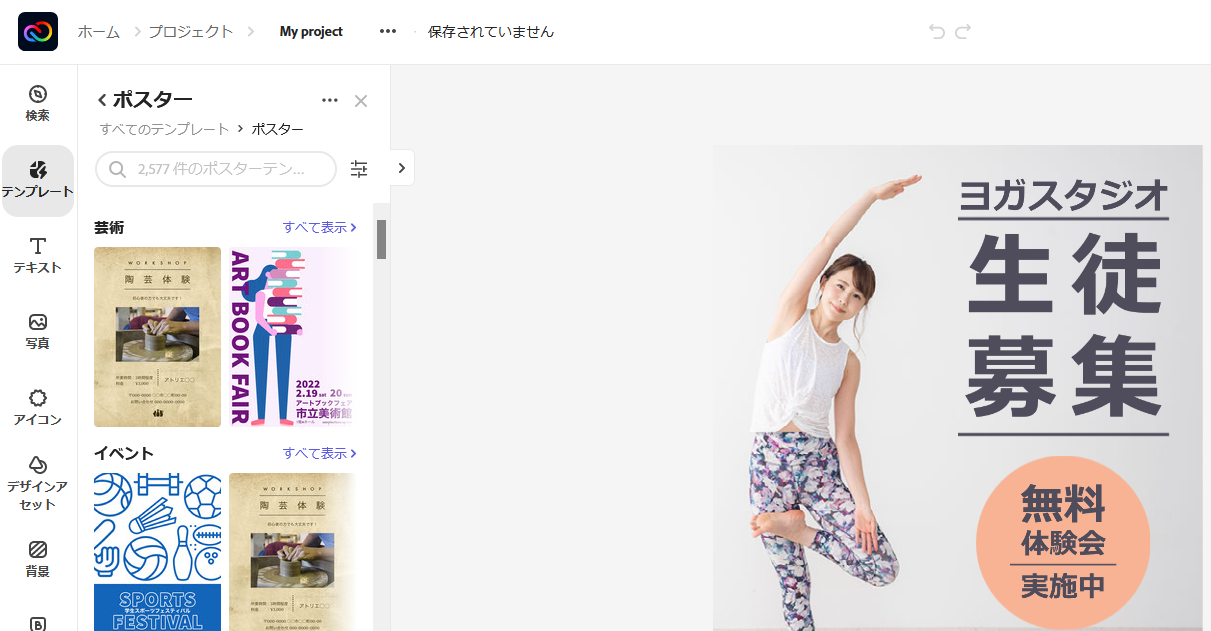Viewport: 1211px width, 631px height.
Task: Select the テンプレート tab in the sidebar
Action: (38, 180)
